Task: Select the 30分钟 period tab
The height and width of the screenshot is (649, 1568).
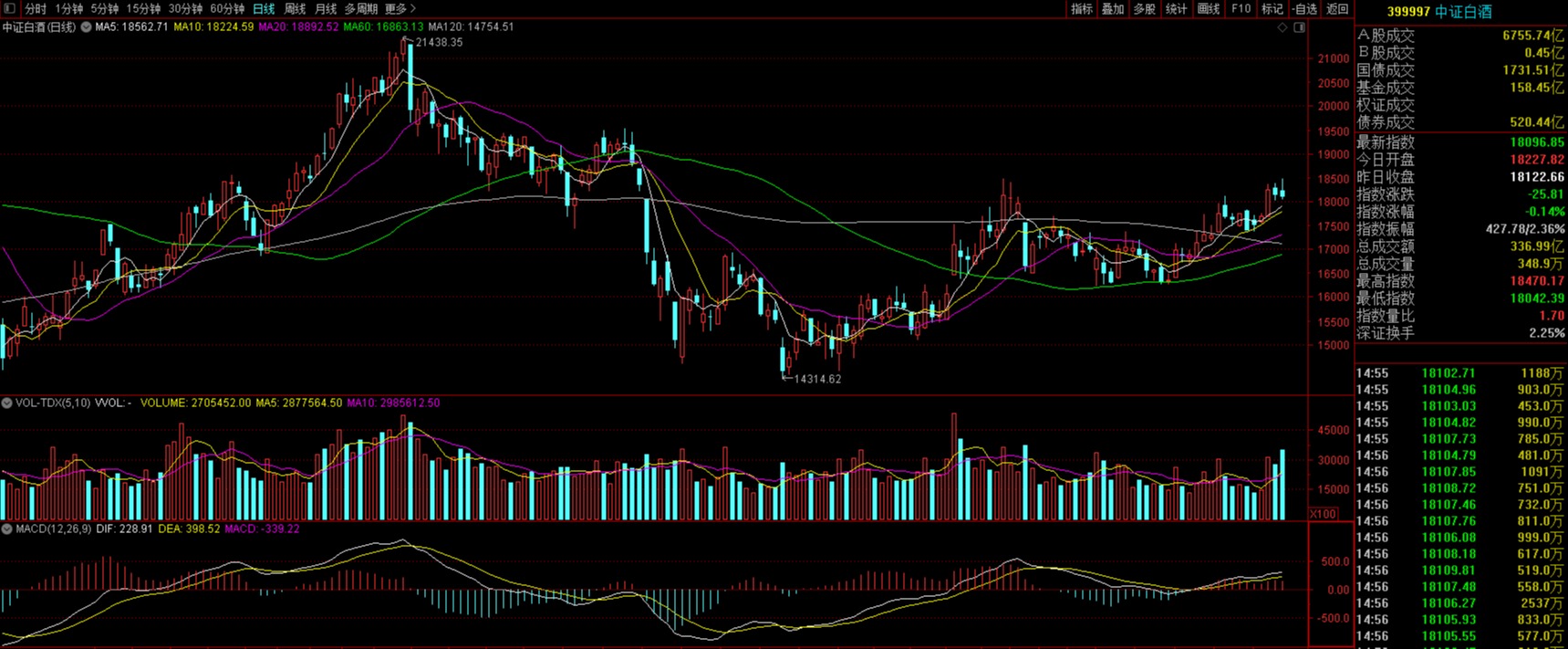Action: (x=185, y=9)
